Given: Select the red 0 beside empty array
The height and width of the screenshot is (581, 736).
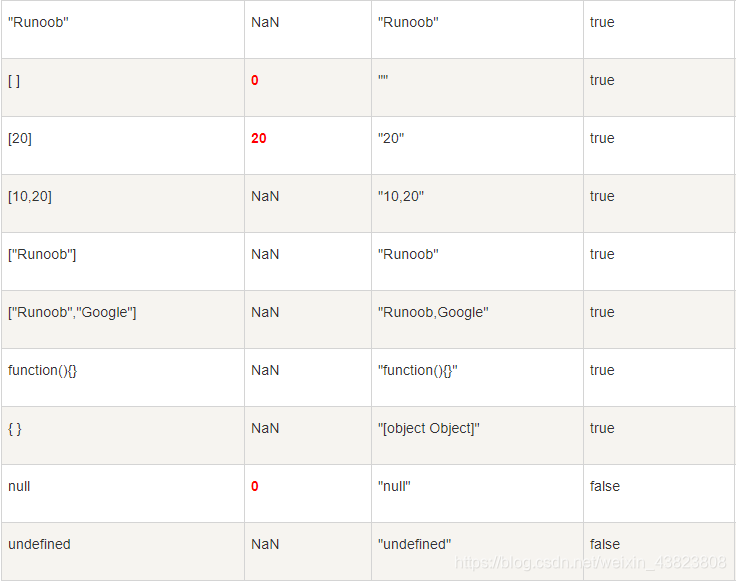Looking at the screenshot, I should tap(255, 80).
